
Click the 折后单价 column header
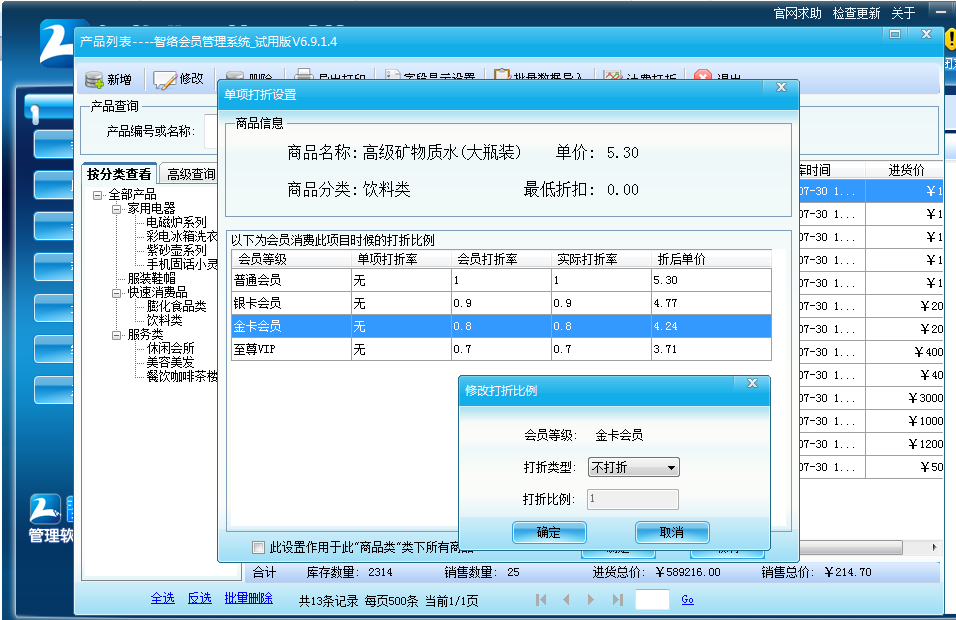point(712,259)
